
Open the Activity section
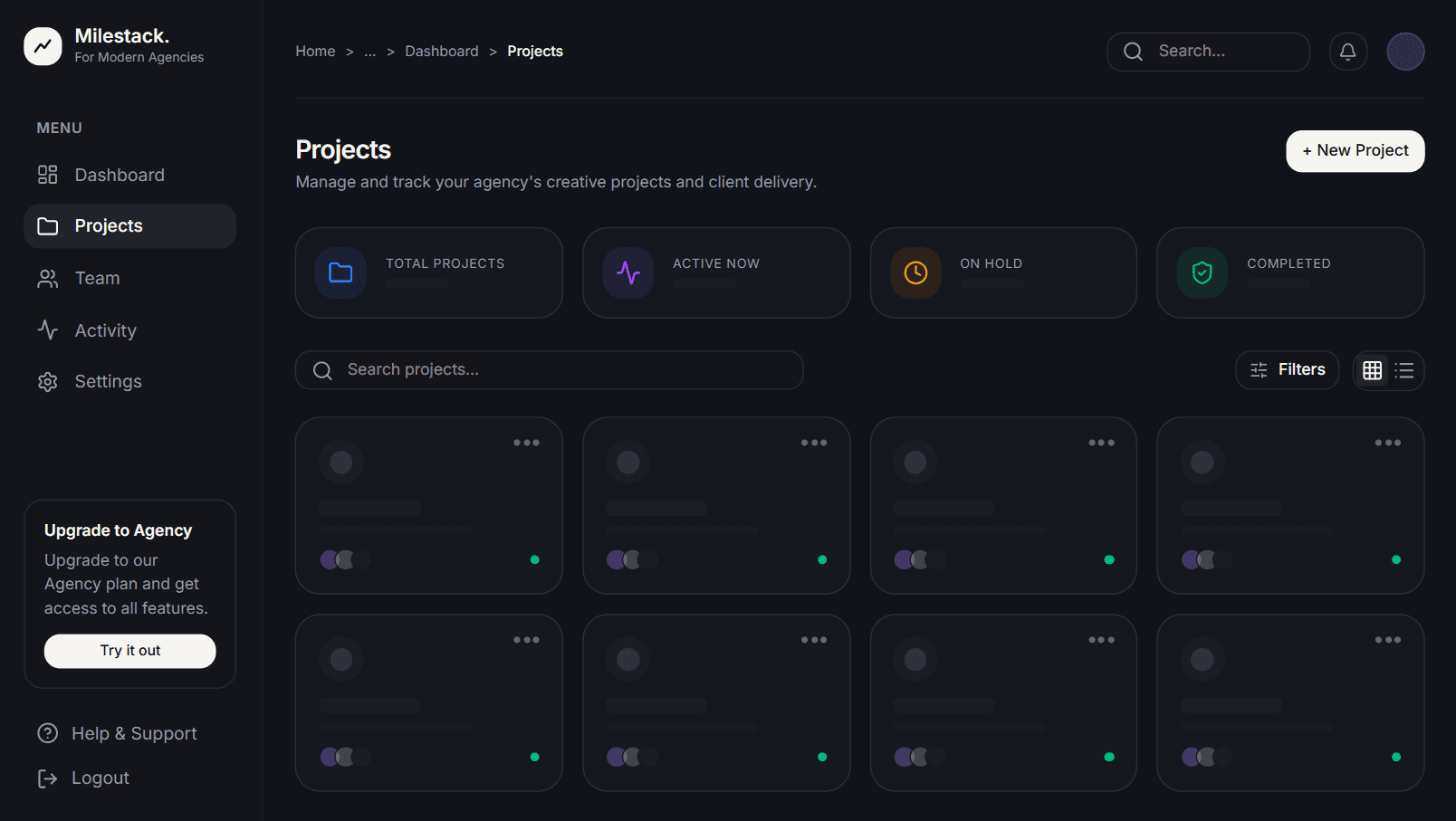click(x=129, y=330)
